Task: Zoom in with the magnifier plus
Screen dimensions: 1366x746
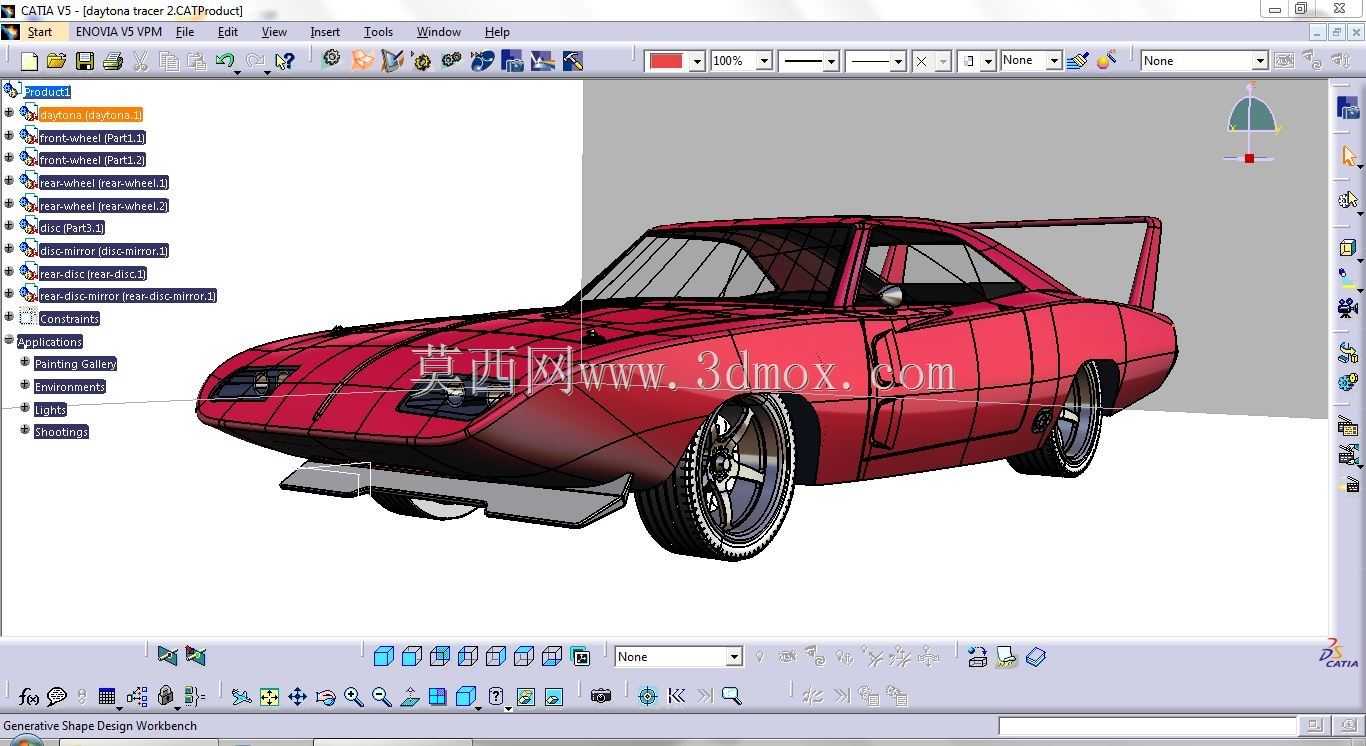Action: (x=353, y=697)
